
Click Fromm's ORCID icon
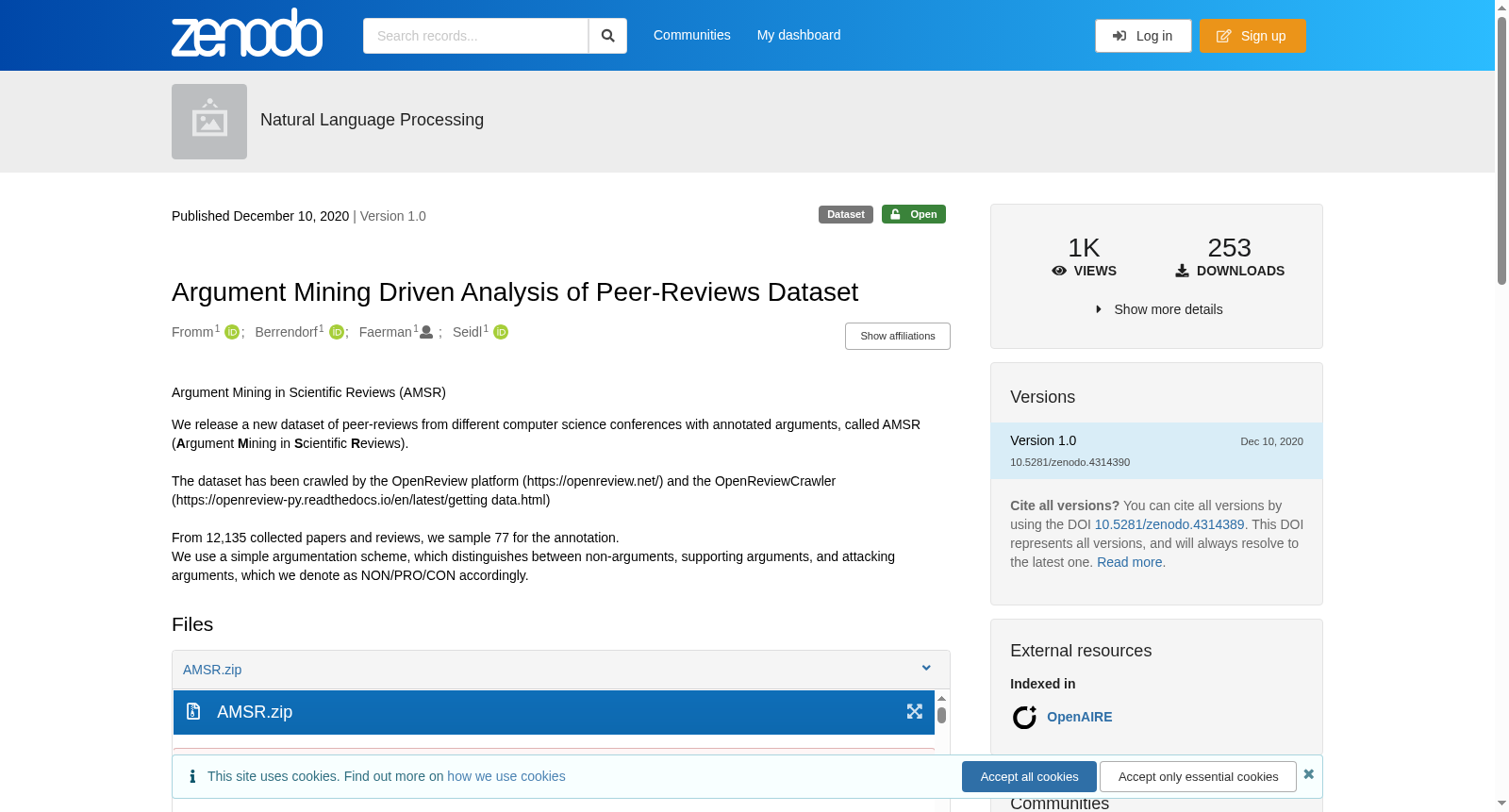point(232,332)
